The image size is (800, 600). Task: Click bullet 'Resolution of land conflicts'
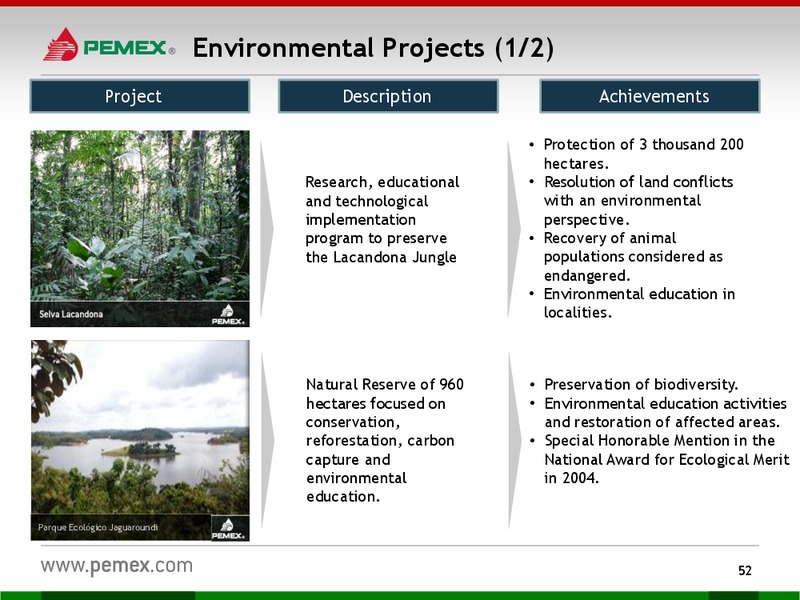tap(632, 201)
